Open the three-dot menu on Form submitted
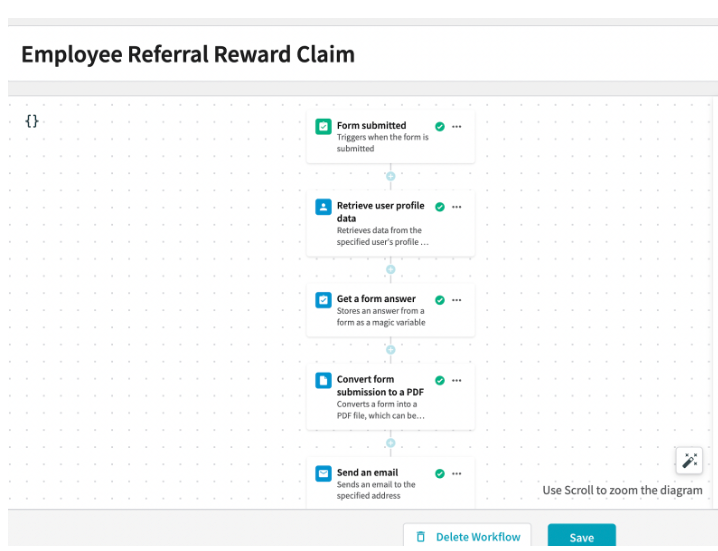718x551 pixels. tap(457, 126)
